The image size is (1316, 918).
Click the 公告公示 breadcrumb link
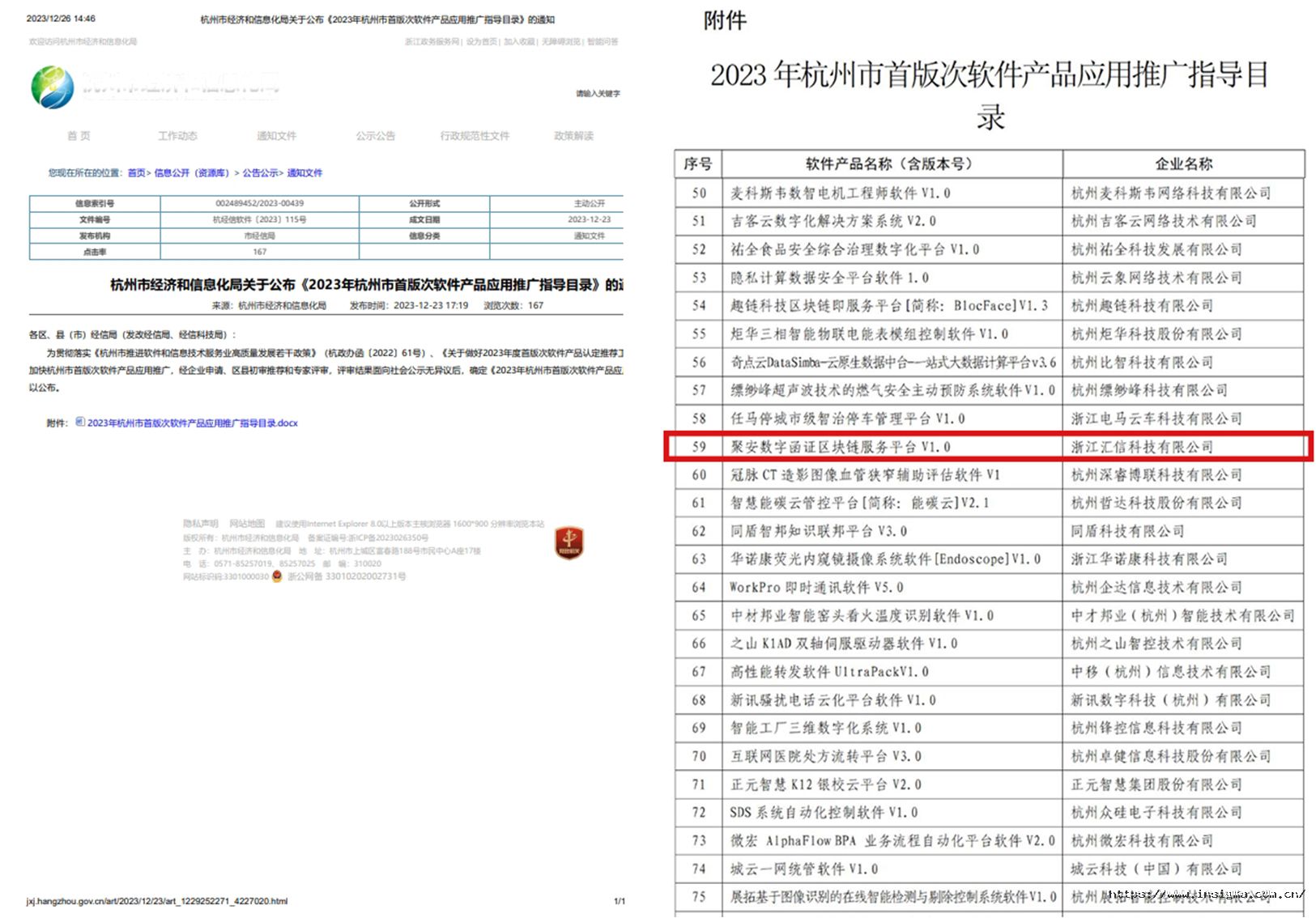[x=260, y=173]
